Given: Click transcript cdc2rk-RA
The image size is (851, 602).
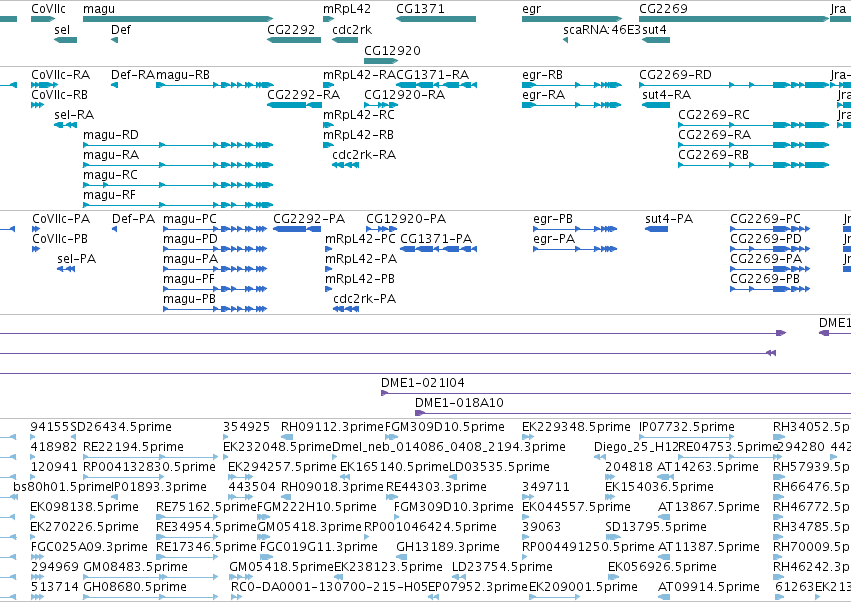Looking at the screenshot, I should 364,155.
